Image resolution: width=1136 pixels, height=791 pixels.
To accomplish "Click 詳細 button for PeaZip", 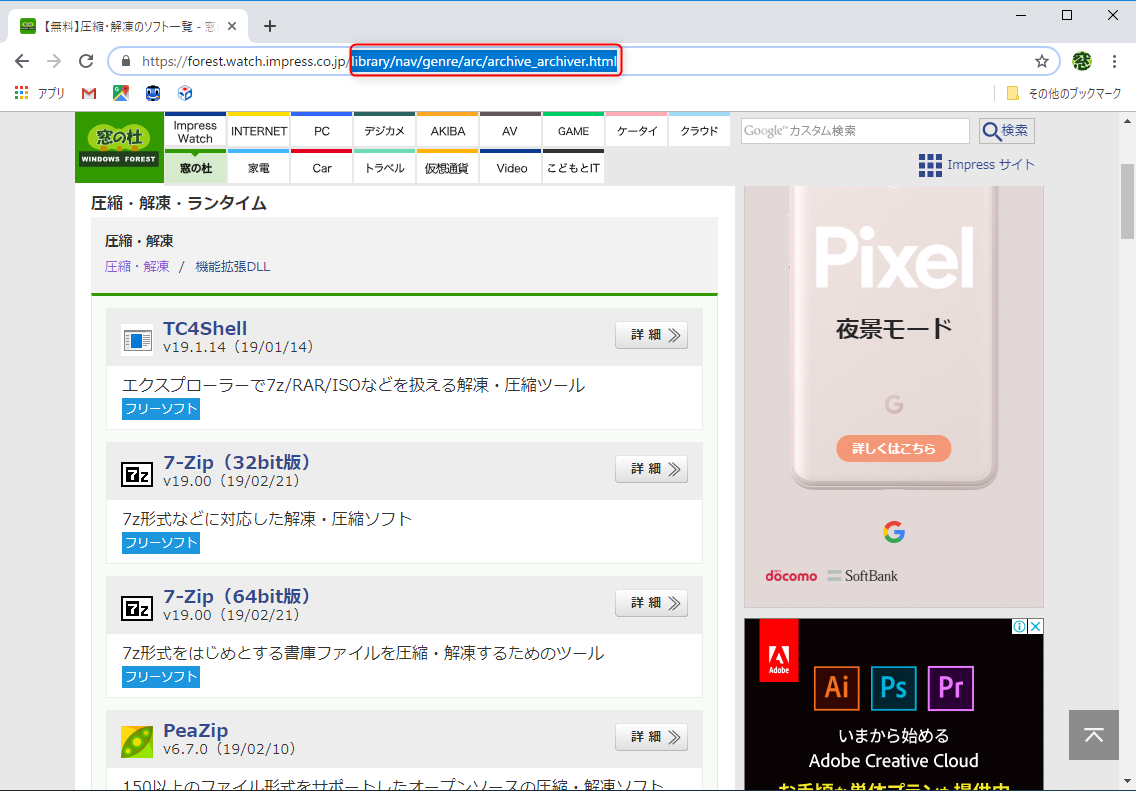I will 651,737.
